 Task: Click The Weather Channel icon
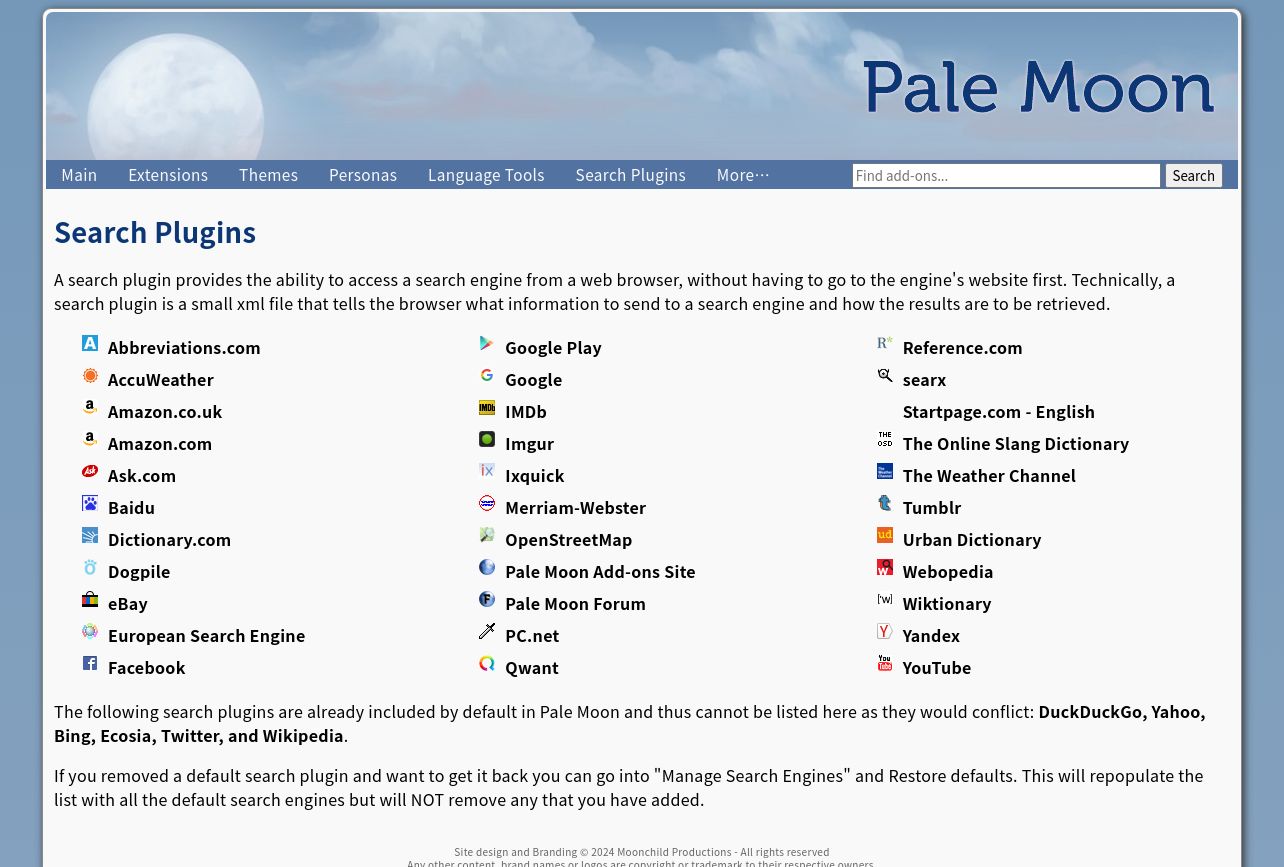click(x=885, y=471)
